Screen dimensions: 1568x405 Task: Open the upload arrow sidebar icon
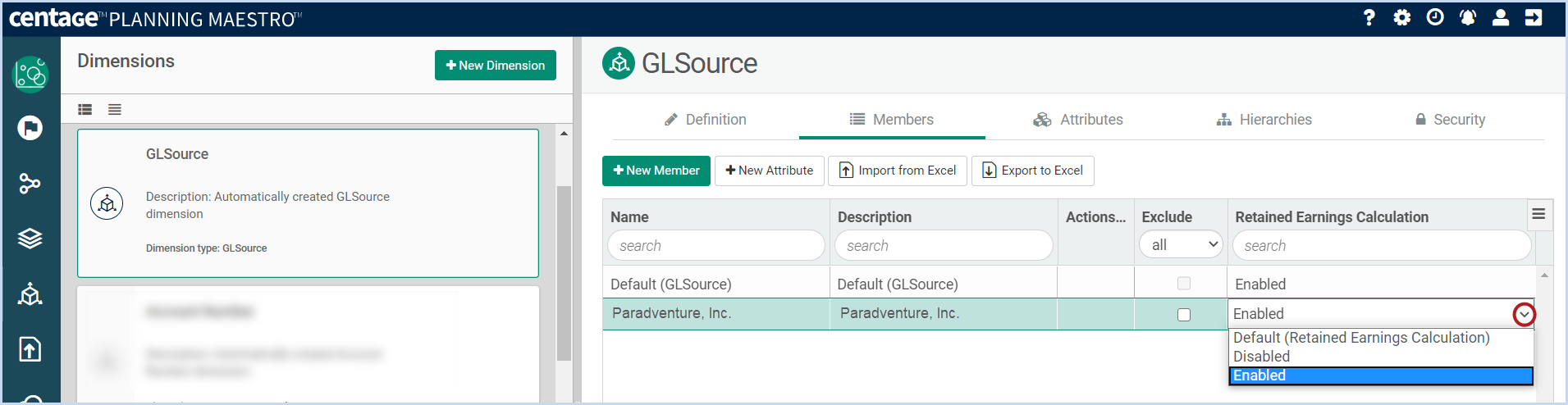pyautogui.click(x=30, y=349)
